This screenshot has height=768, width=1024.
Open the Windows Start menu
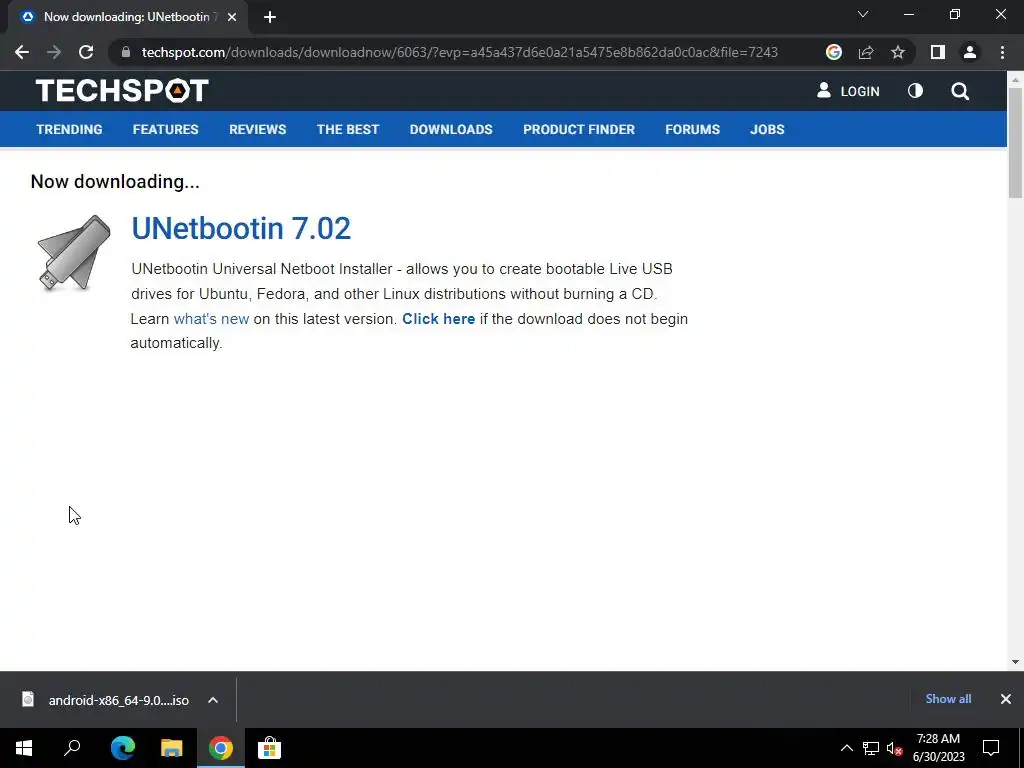click(x=24, y=748)
